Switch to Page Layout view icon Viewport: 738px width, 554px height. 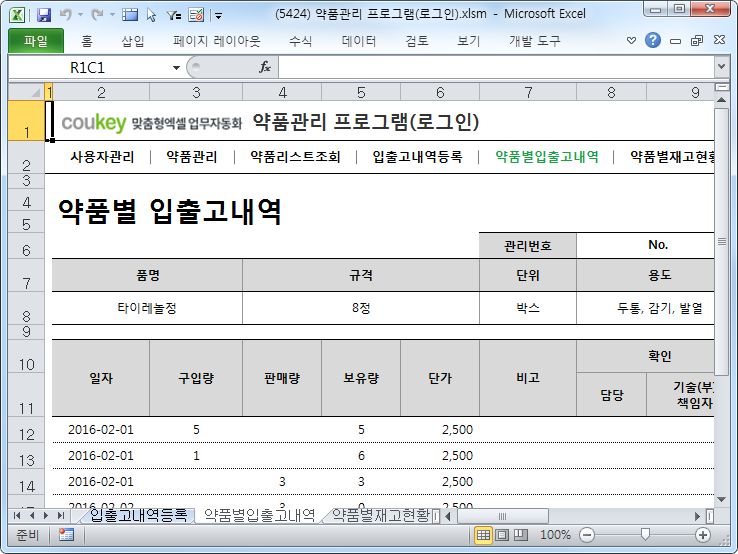pyautogui.click(x=502, y=535)
